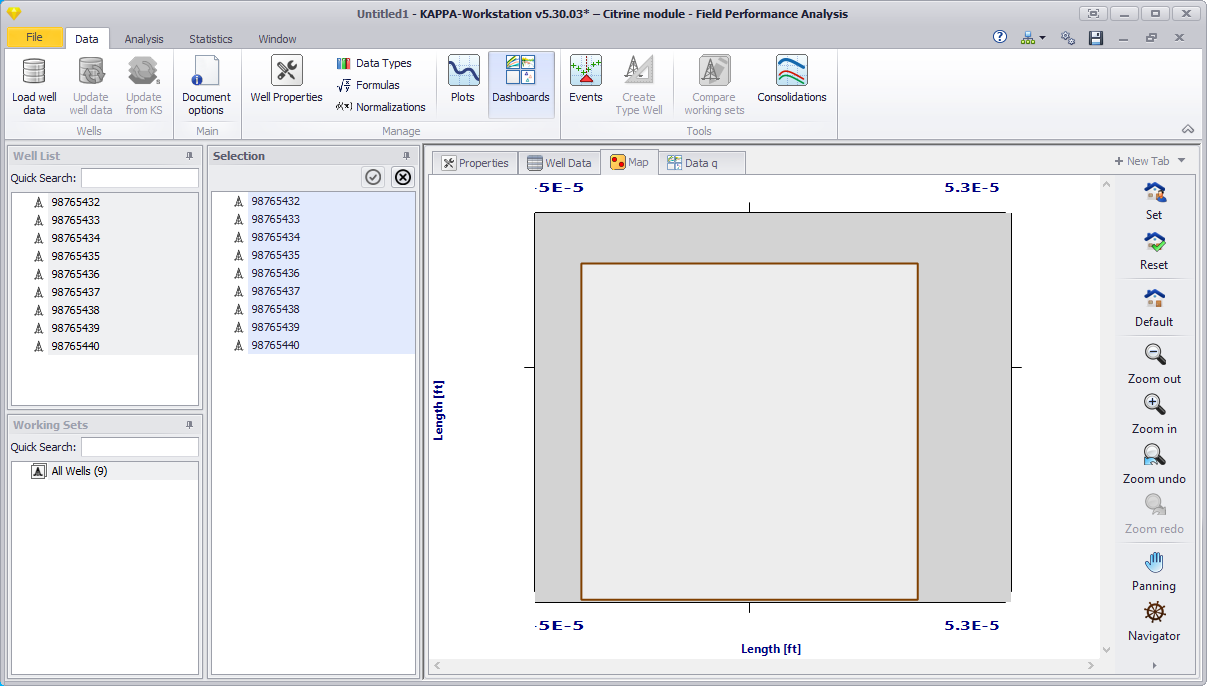
Task: Validate selection with check icon
Action: [x=373, y=177]
